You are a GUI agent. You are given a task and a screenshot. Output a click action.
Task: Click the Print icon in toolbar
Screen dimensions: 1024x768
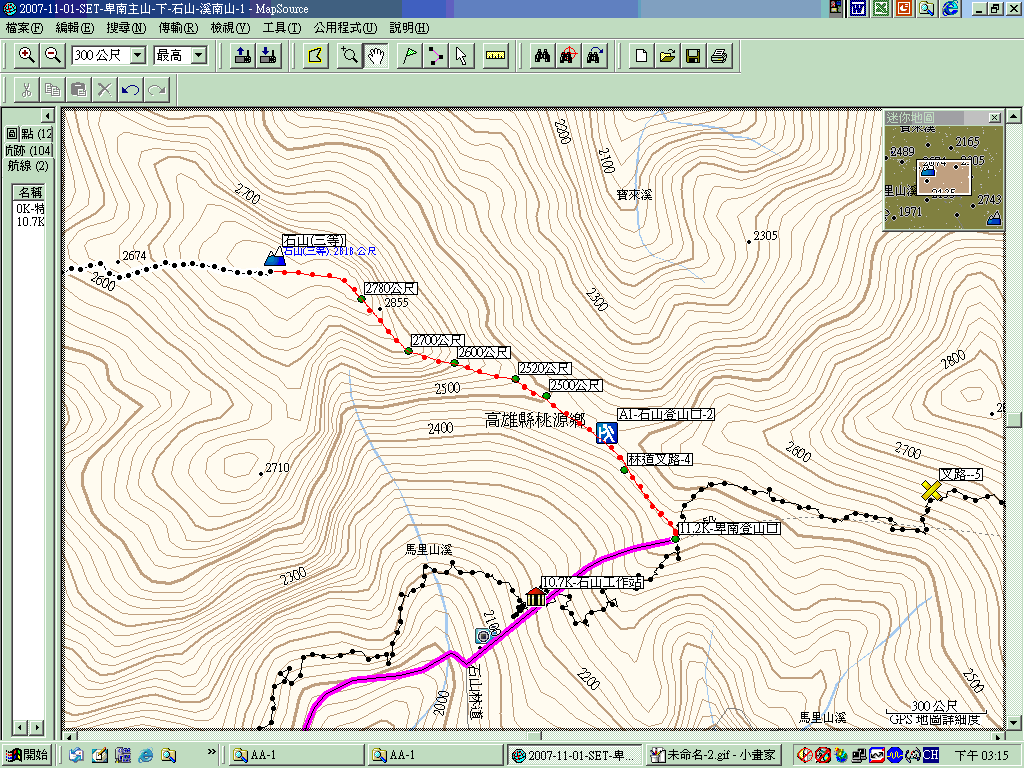coord(718,56)
